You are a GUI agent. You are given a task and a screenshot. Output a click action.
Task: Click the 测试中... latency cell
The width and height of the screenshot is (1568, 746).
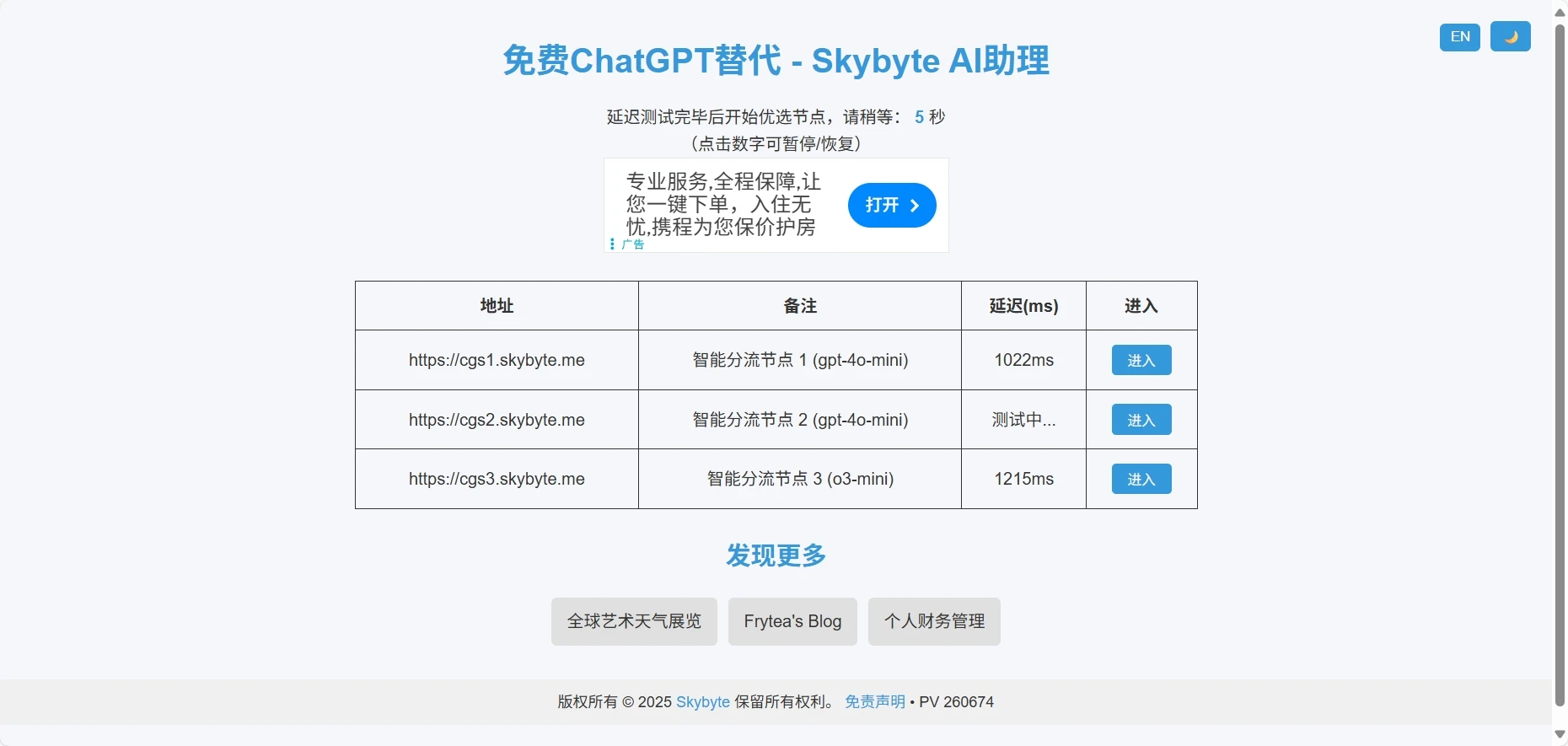[1023, 420]
